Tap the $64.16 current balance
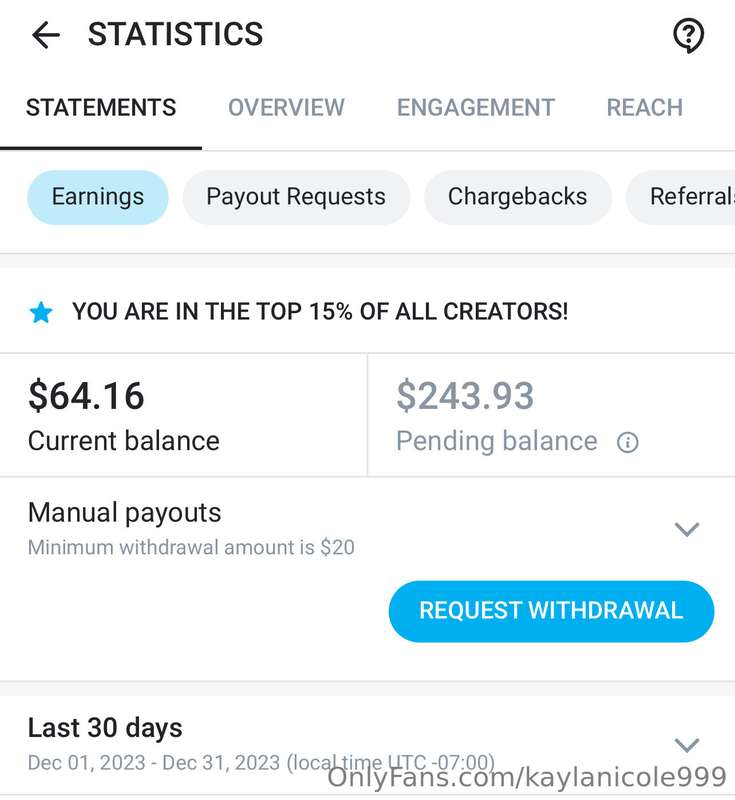 pos(86,396)
